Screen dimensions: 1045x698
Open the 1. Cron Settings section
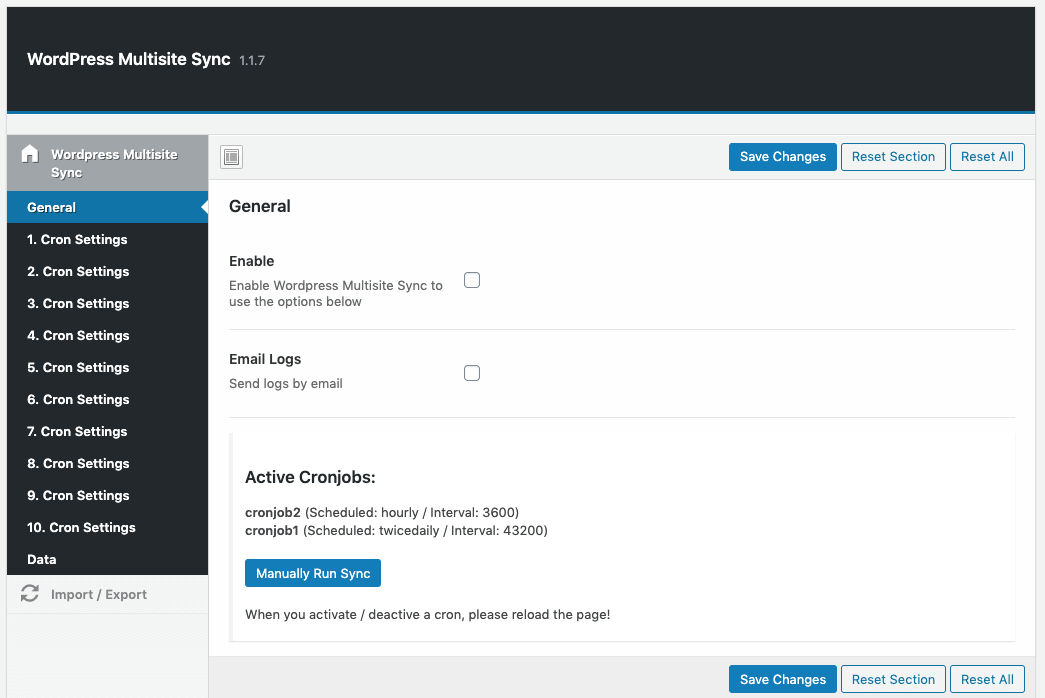tap(77, 239)
